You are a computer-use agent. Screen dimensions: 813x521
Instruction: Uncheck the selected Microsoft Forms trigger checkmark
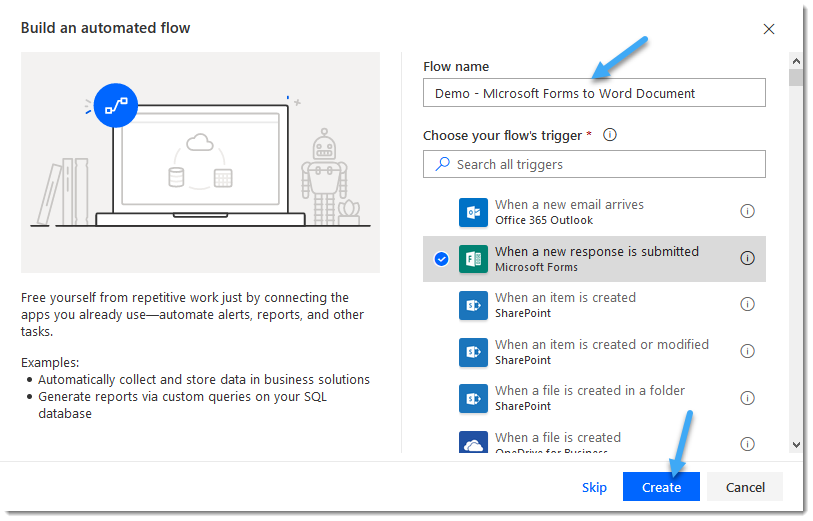(441, 259)
